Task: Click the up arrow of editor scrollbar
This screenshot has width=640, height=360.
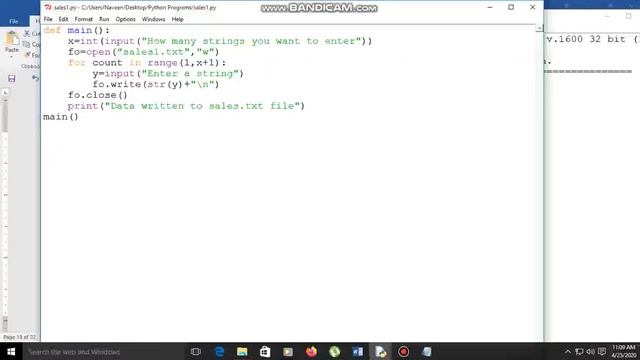Action: tap(539, 28)
